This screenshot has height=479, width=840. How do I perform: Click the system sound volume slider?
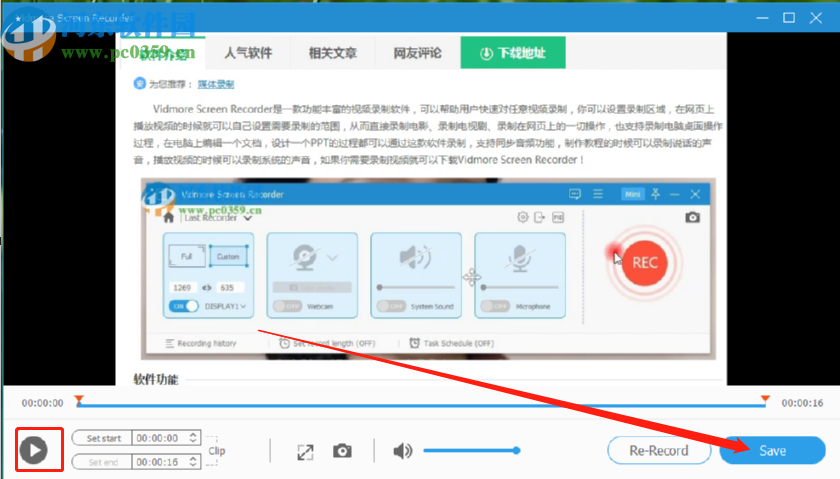[416, 287]
